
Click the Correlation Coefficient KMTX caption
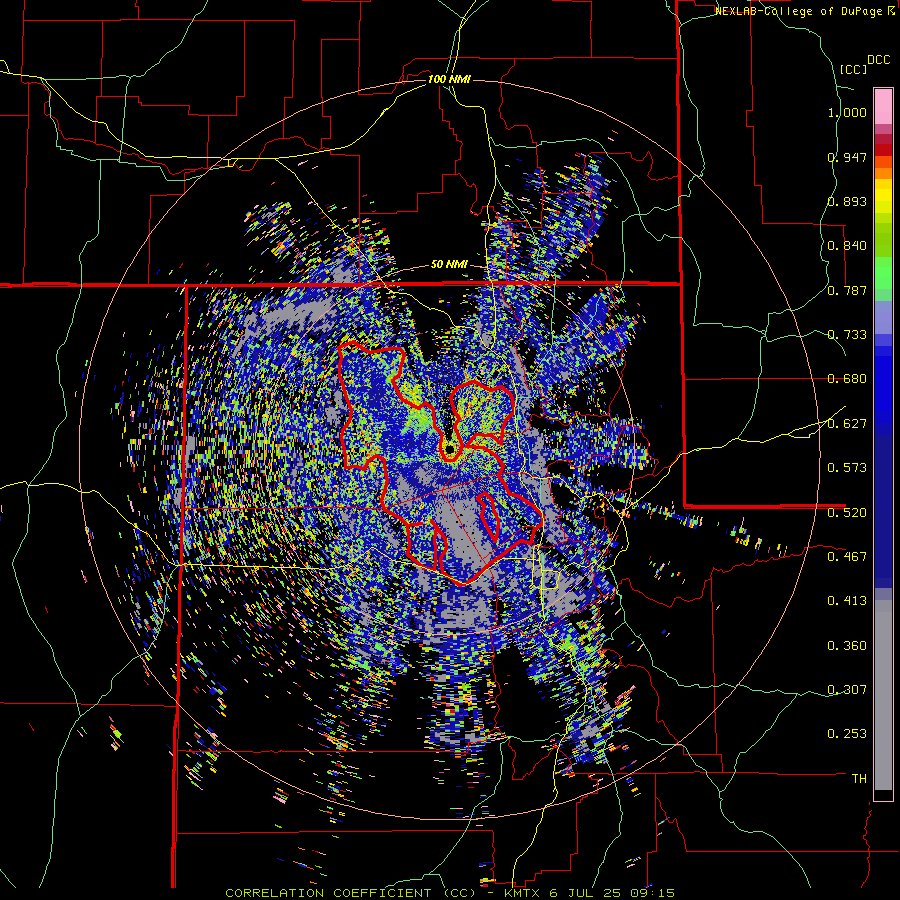coord(449,893)
